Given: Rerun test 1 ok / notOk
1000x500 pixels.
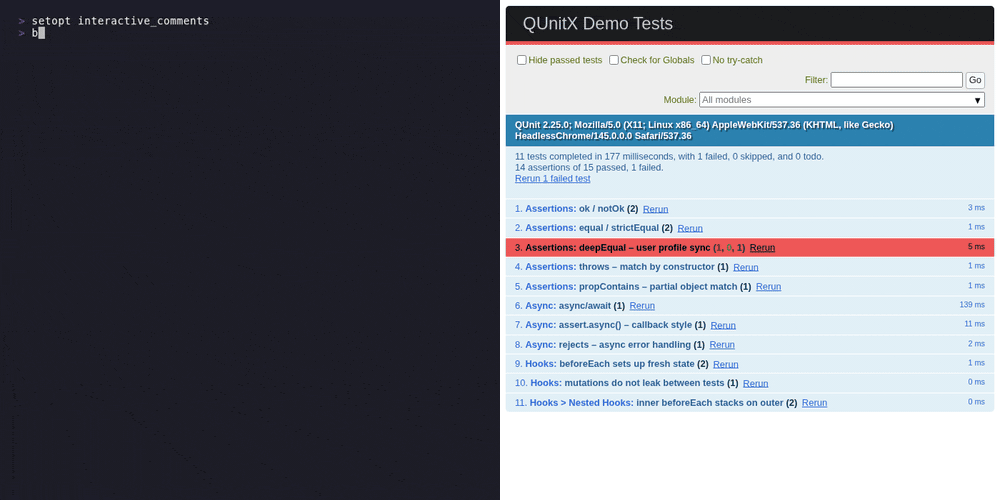Looking at the screenshot, I should [656, 209].
